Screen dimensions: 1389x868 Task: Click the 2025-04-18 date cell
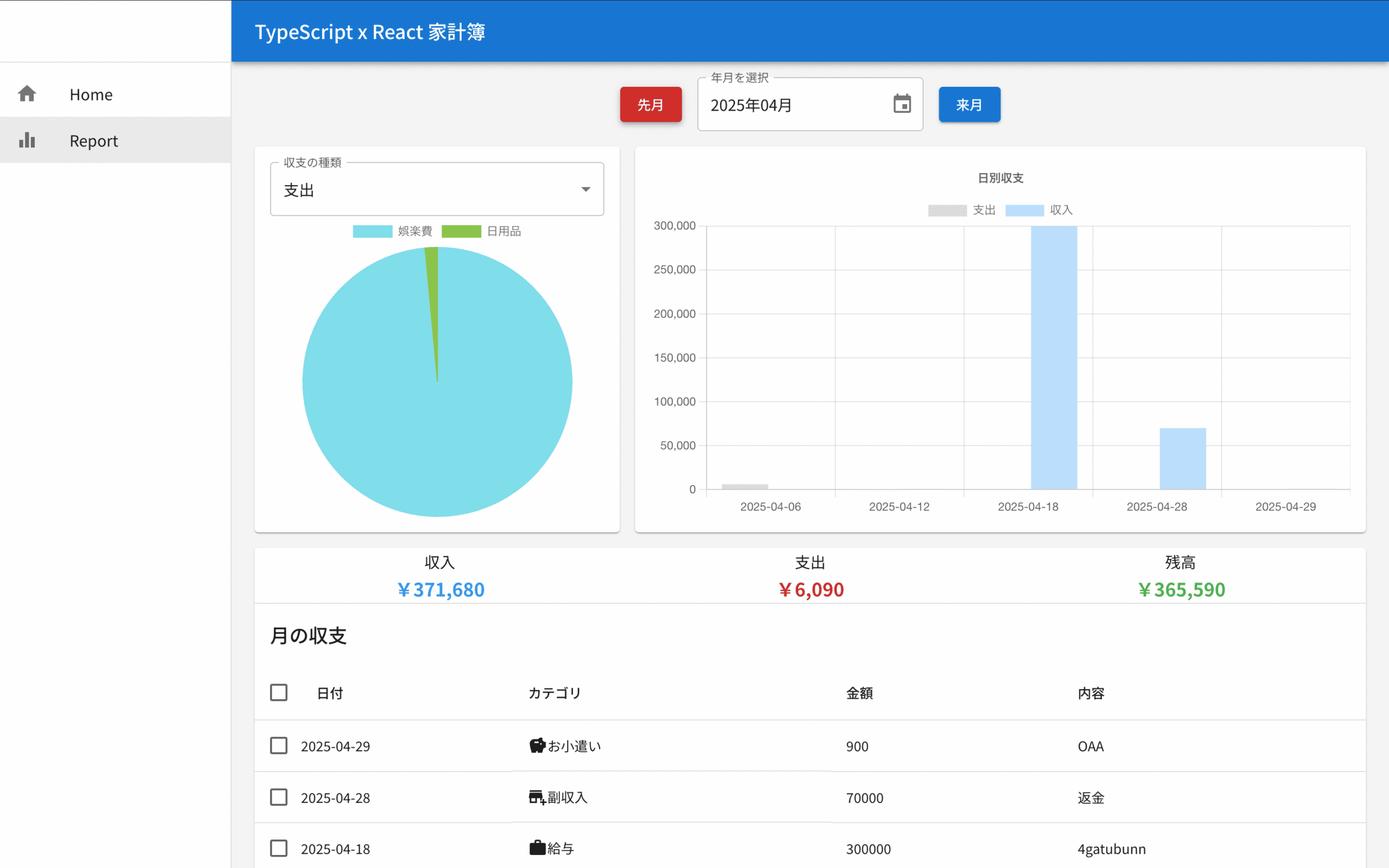coord(335,848)
